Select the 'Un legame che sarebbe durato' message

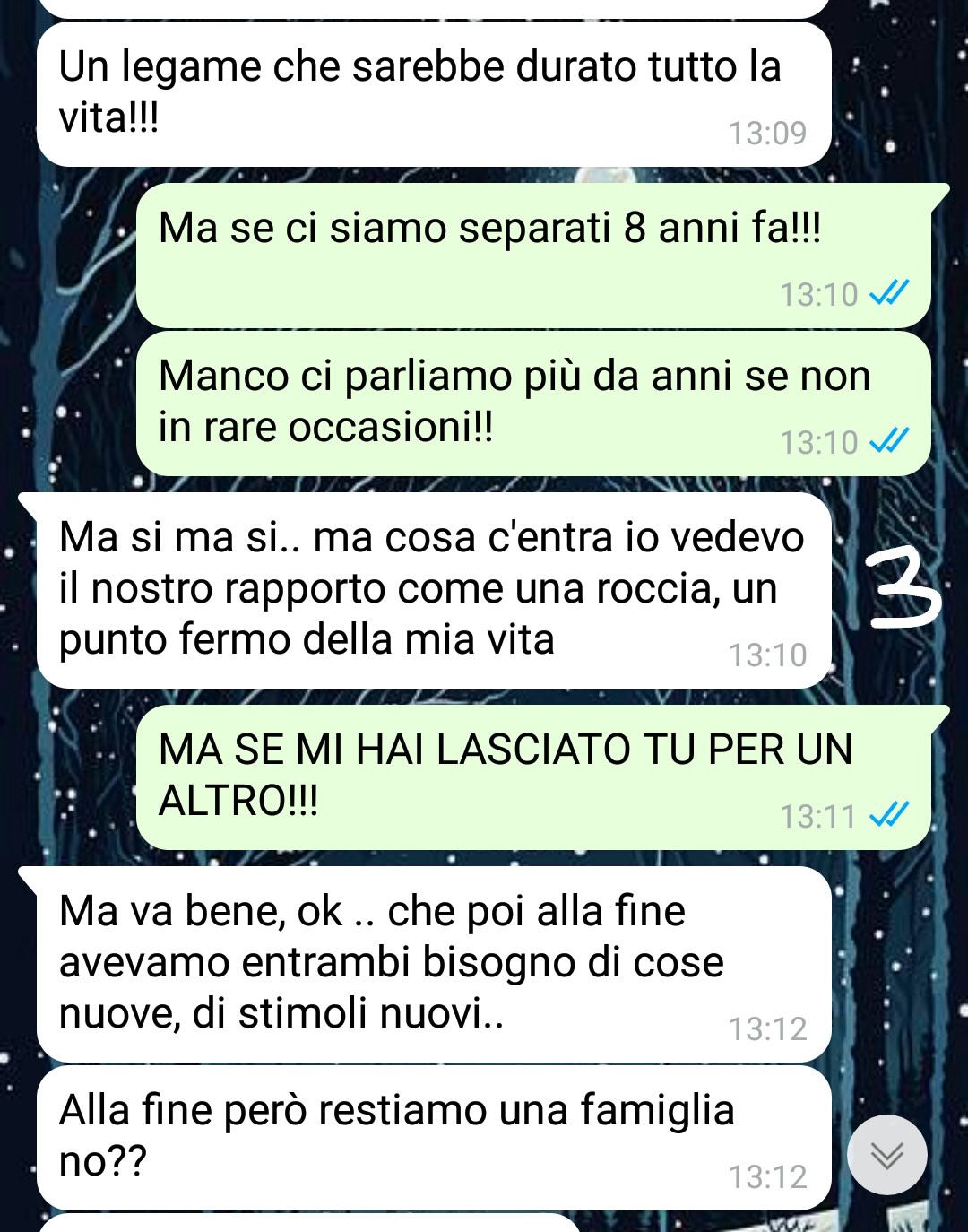(435, 94)
